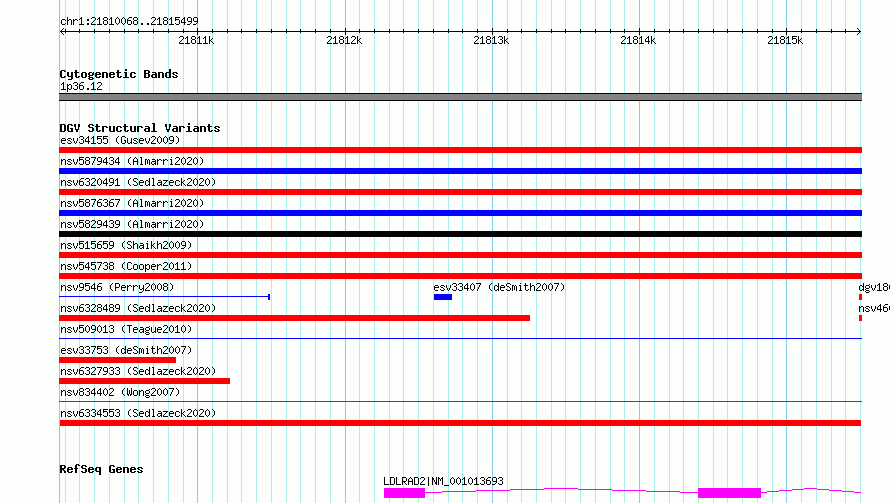The width and height of the screenshot is (890, 503).
Task: Open the nsv6320491 (Sedlazeck2020) label
Action: (138, 182)
